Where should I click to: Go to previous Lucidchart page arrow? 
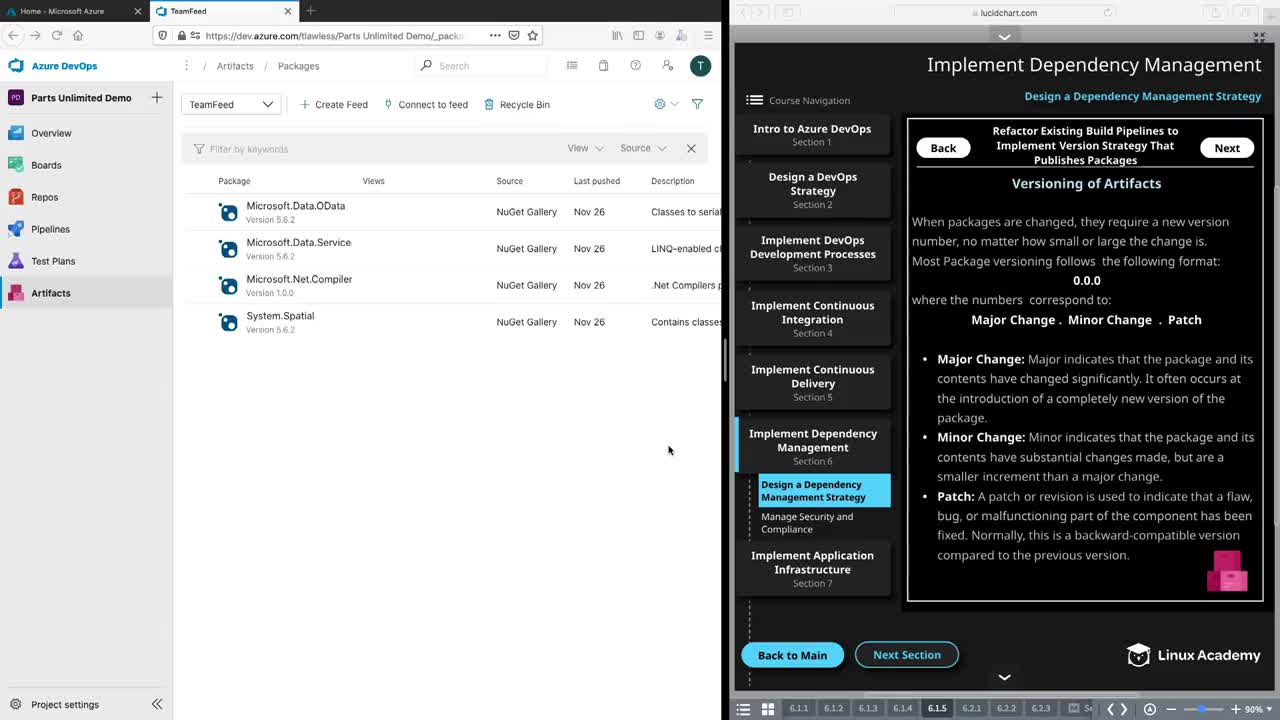[1110, 709]
